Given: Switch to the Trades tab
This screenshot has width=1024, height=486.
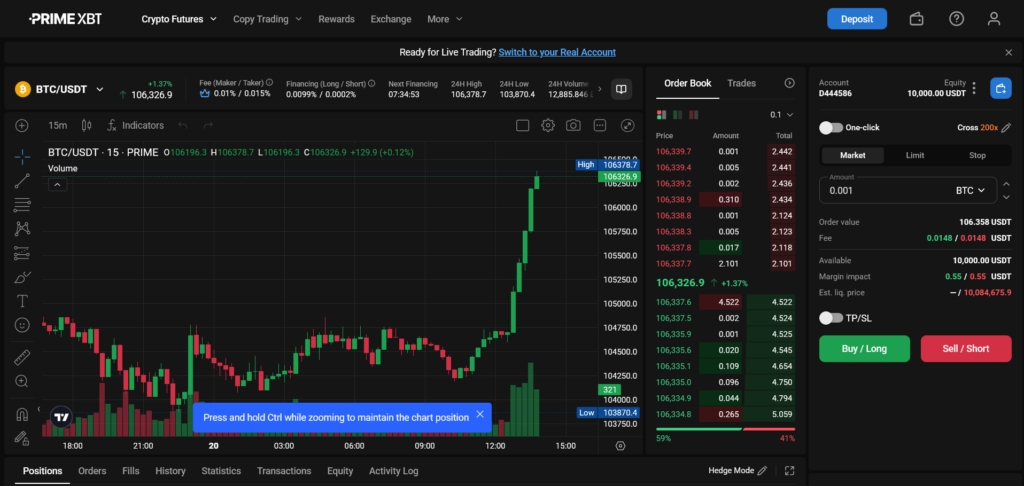Looking at the screenshot, I should 741,83.
